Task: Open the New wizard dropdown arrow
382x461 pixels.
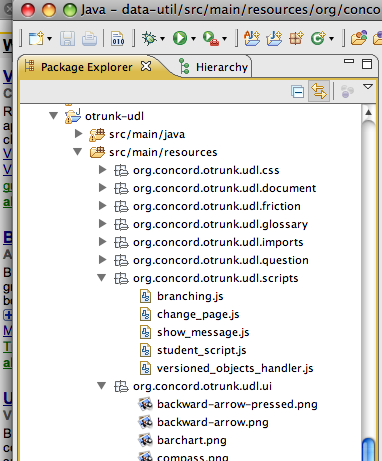Action: pyautogui.click(x=50, y=39)
